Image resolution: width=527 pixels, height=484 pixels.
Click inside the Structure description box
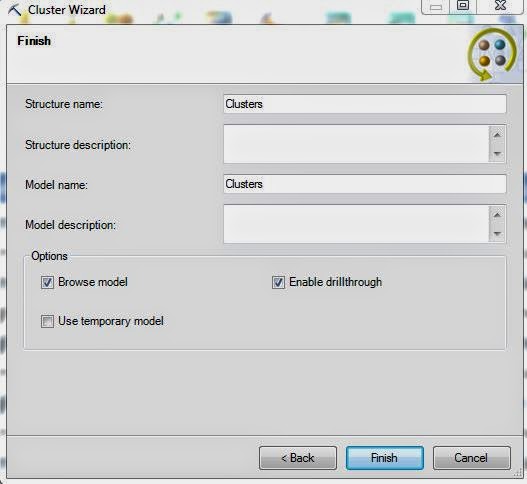(356, 144)
